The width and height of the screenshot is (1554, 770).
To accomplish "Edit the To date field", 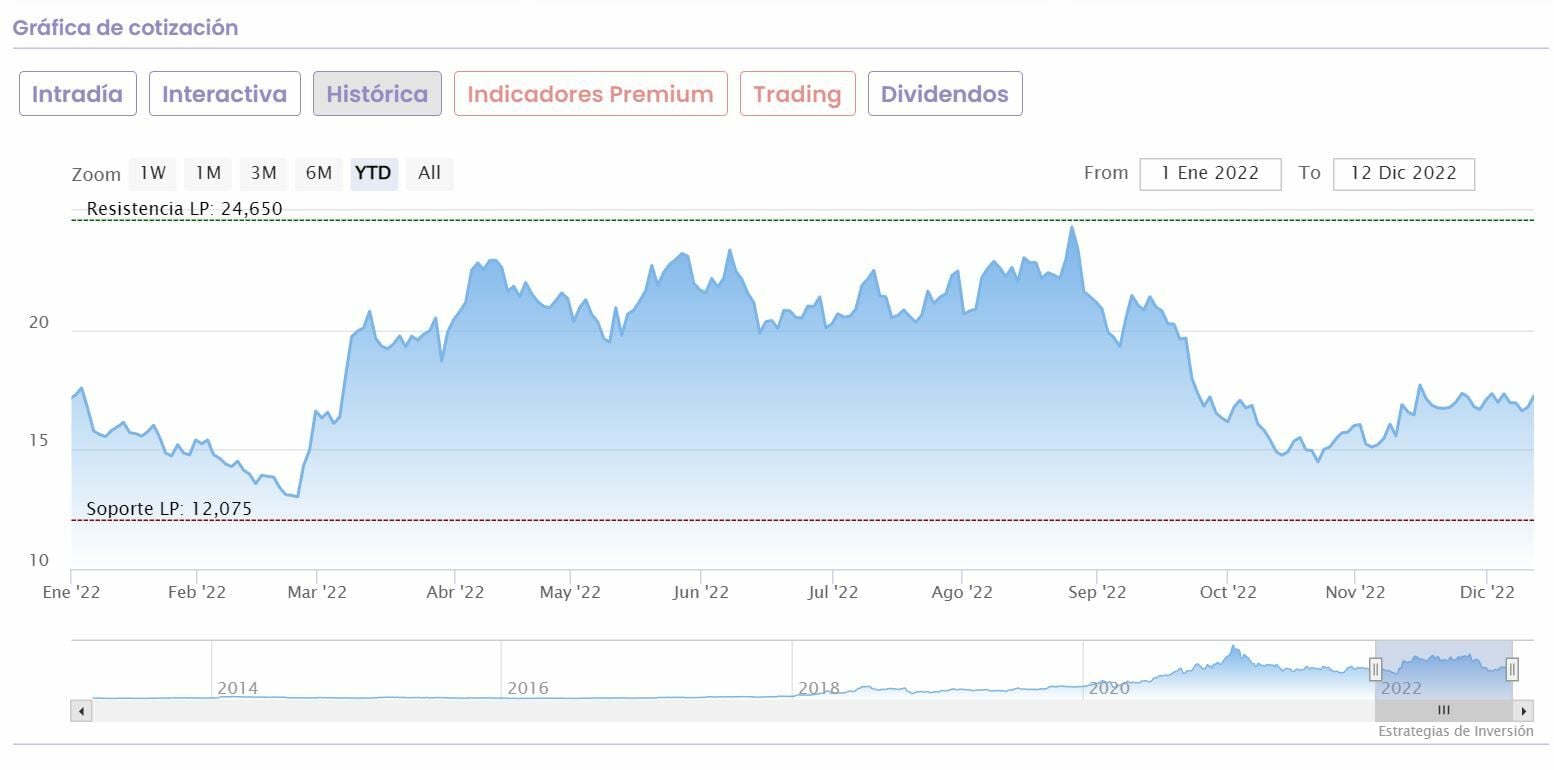I will click(x=1403, y=173).
